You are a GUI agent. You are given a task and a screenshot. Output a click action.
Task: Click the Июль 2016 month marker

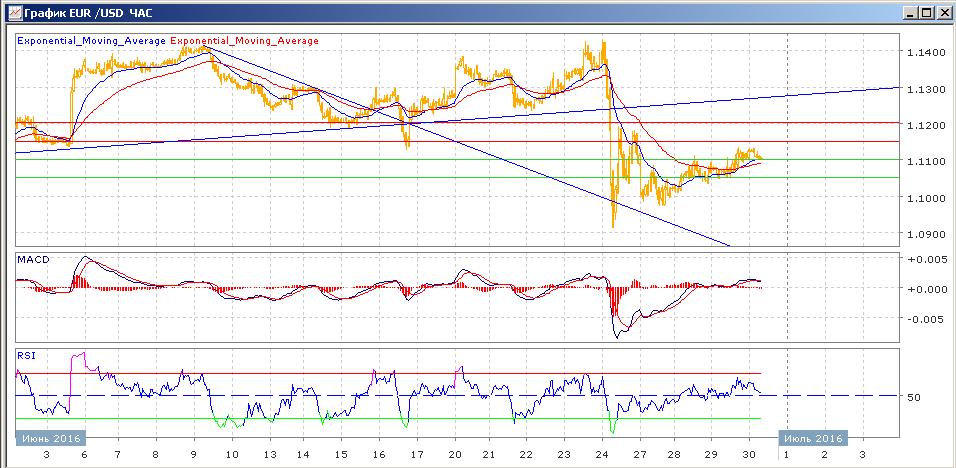(813, 438)
